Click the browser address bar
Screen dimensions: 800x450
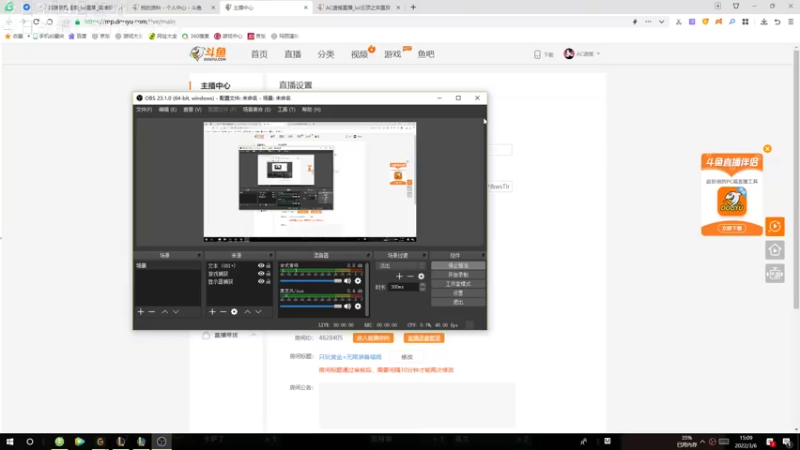coord(352,22)
